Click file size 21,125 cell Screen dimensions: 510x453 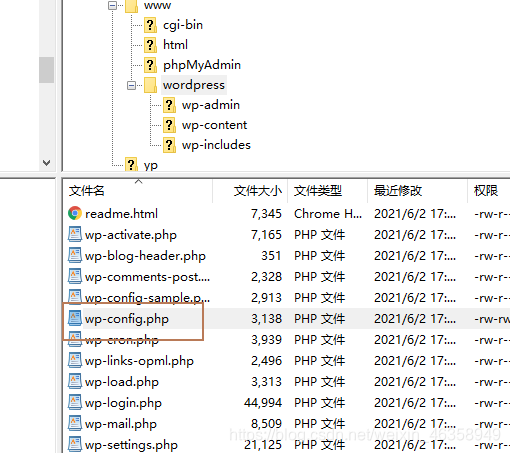(263, 445)
